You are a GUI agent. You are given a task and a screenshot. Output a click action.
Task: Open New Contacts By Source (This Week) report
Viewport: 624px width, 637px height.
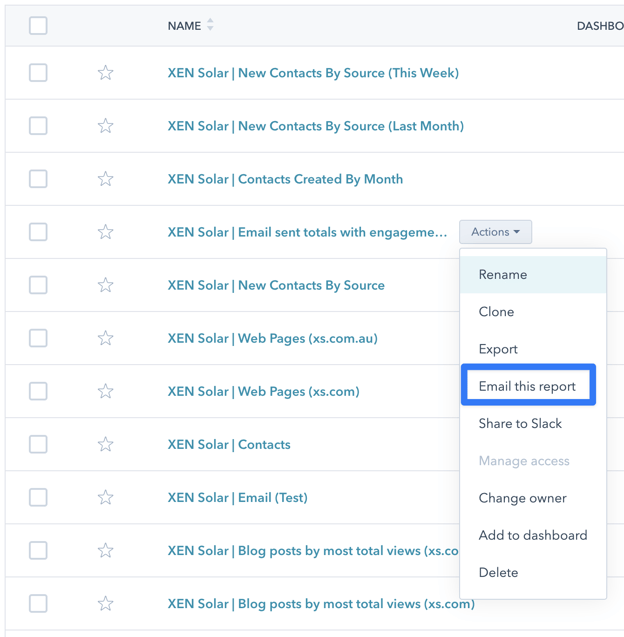point(313,73)
